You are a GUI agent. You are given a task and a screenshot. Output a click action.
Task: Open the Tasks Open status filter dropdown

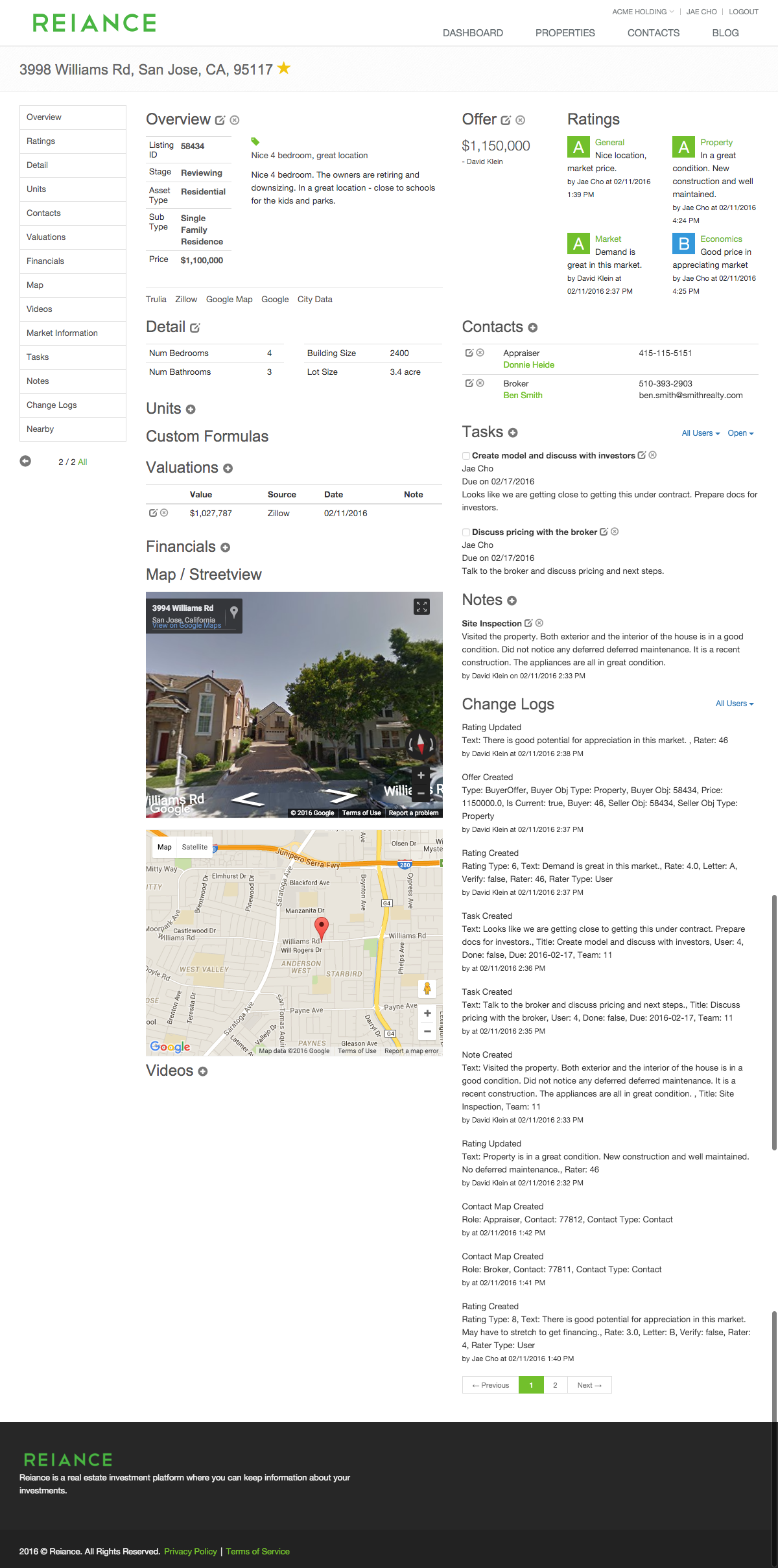tap(740, 433)
